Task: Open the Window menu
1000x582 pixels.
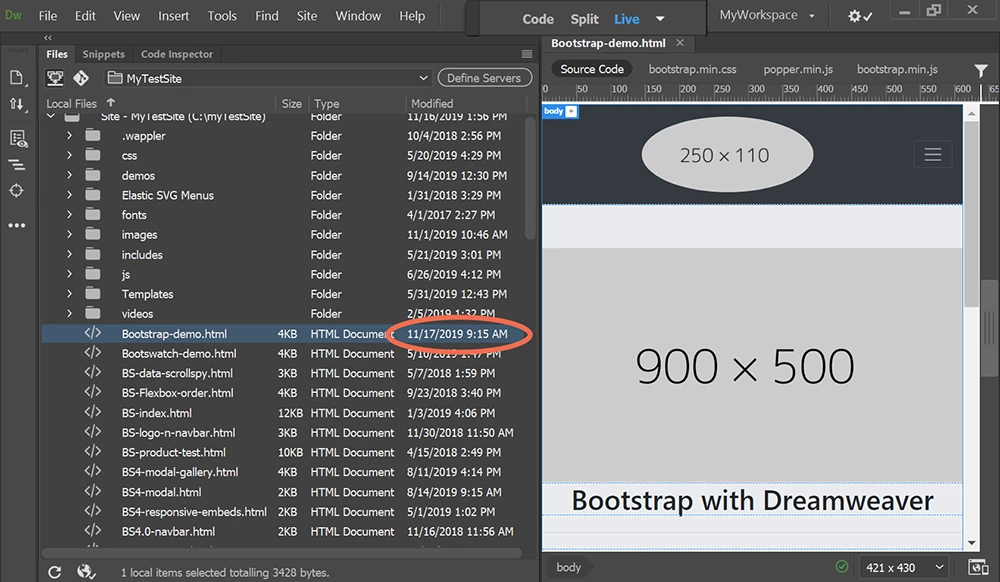Action: (x=358, y=16)
